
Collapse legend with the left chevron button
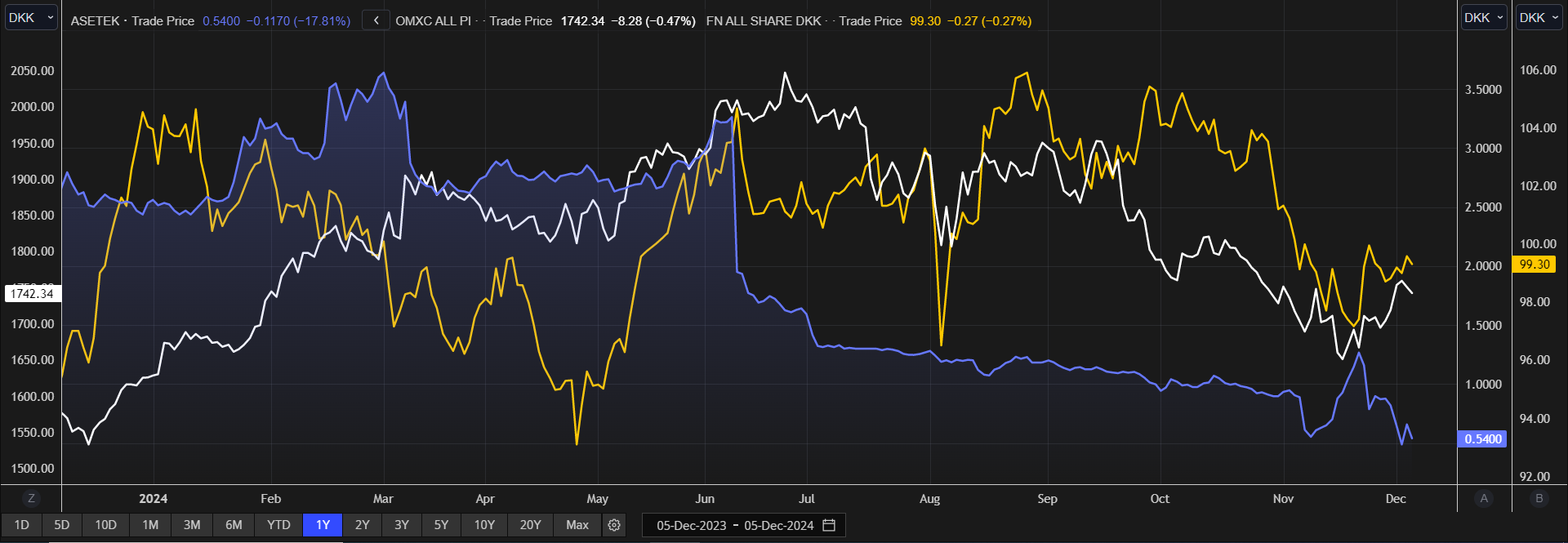click(376, 20)
